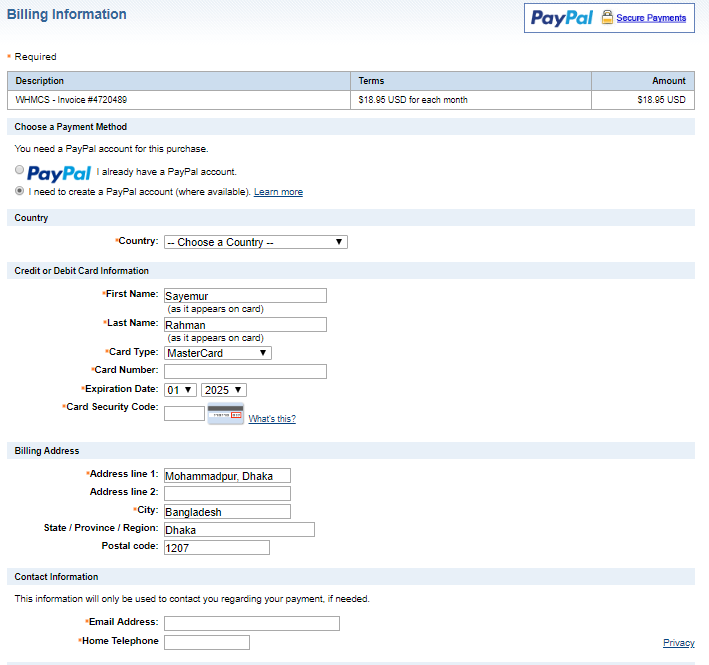The height and width of the screenshot is (665, 709).
Task: Click the Billing Address section header
Action: click(351, 451)
